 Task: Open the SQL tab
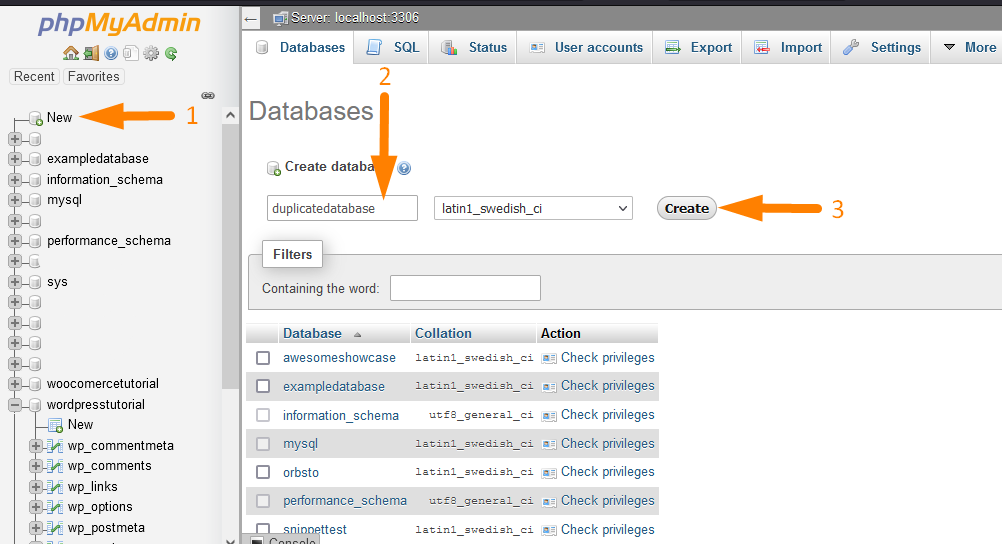point(391,47)
